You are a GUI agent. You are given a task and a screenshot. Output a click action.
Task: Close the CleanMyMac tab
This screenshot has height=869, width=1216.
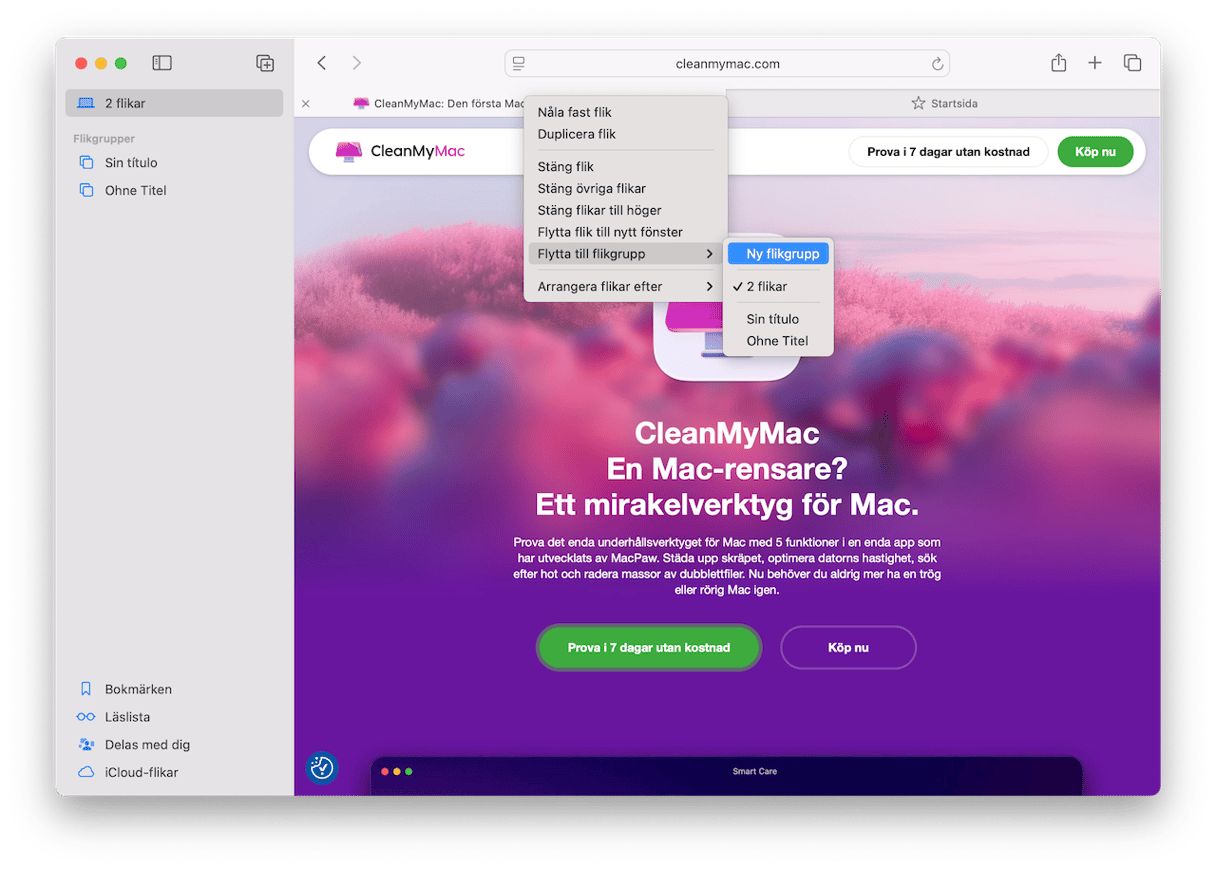click(306, 103)
